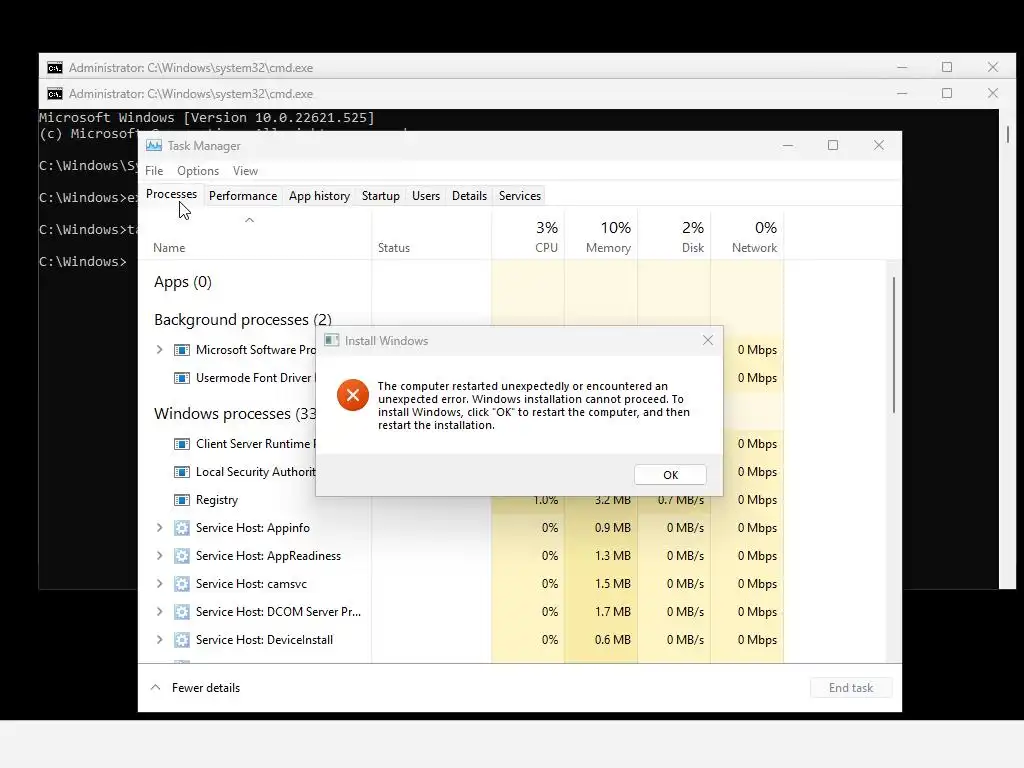Click the cmd icon of the front command prompt window
Image resolution: width=1024 pixels, height=768 pixels.
[55, 94]
